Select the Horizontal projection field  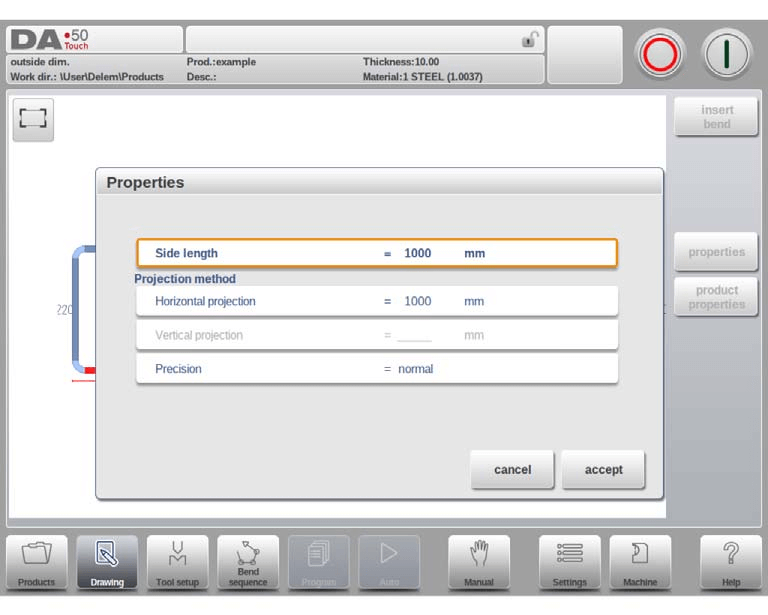coord(376,301)
